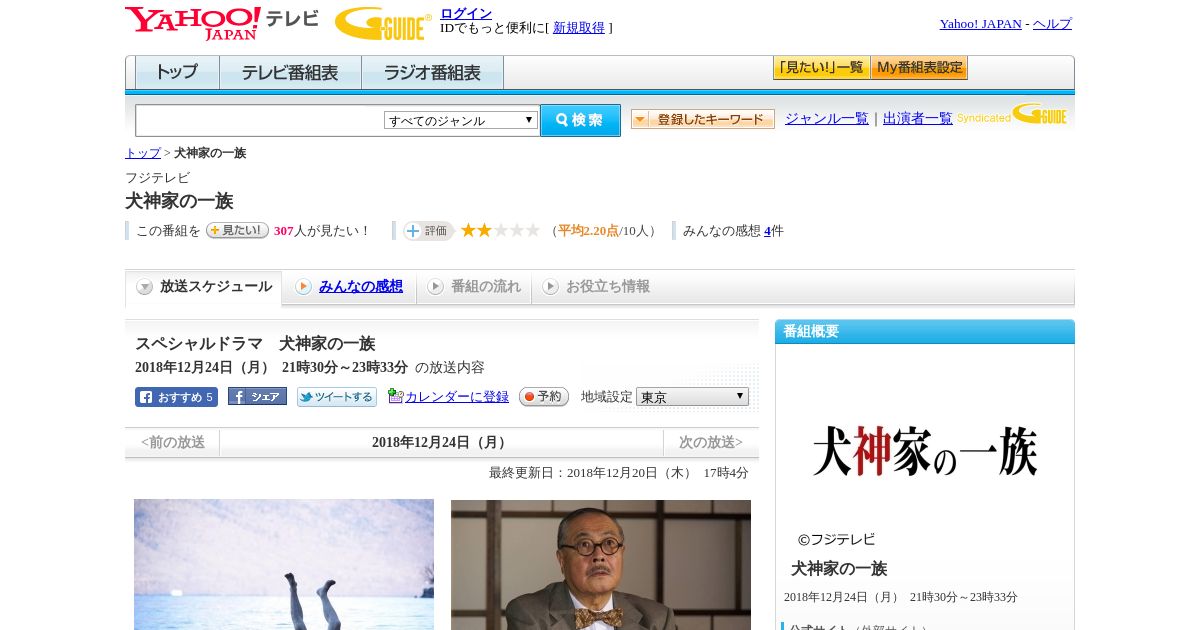Click the 新規取得 link
This screenshot has width=1200, height=630.
(579, 28)
